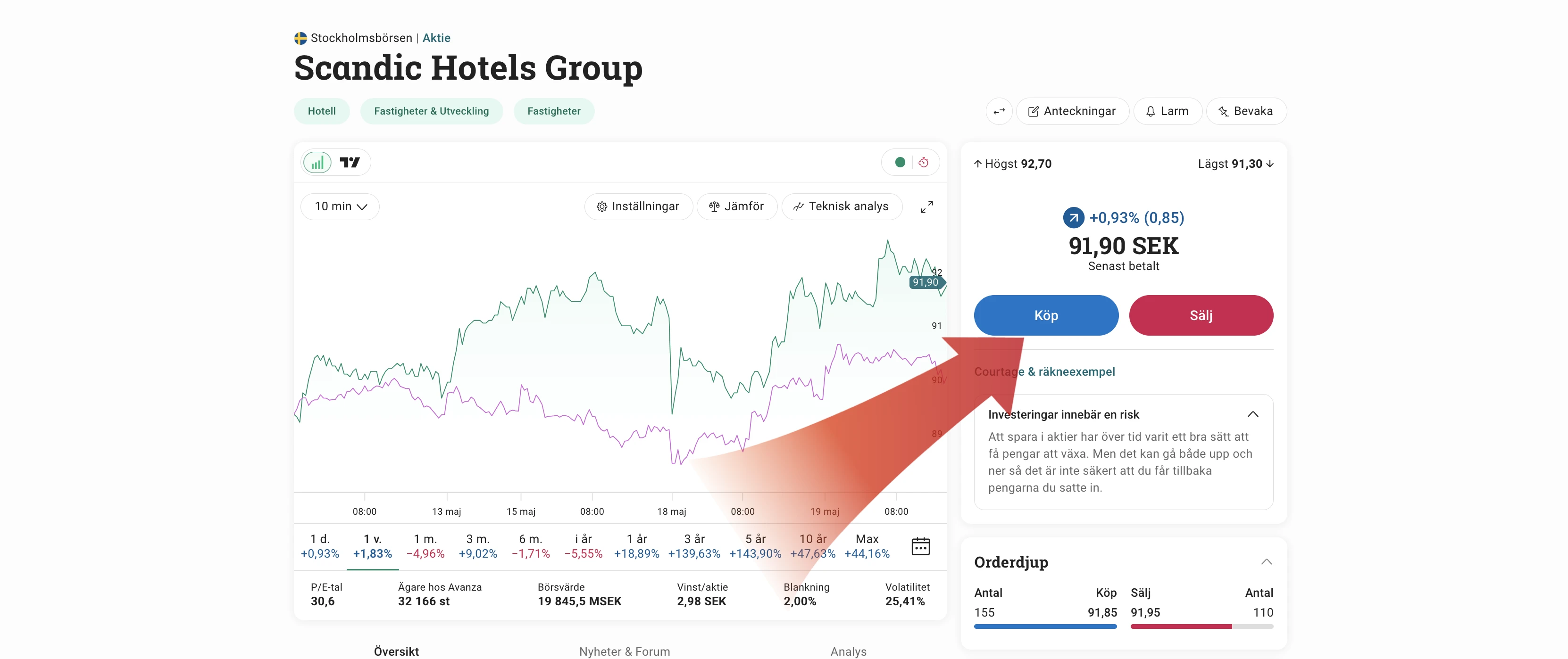This screenshot has width=1568, height=659.
Task: Select the Fastigheter tag
Action: point(554,111)
